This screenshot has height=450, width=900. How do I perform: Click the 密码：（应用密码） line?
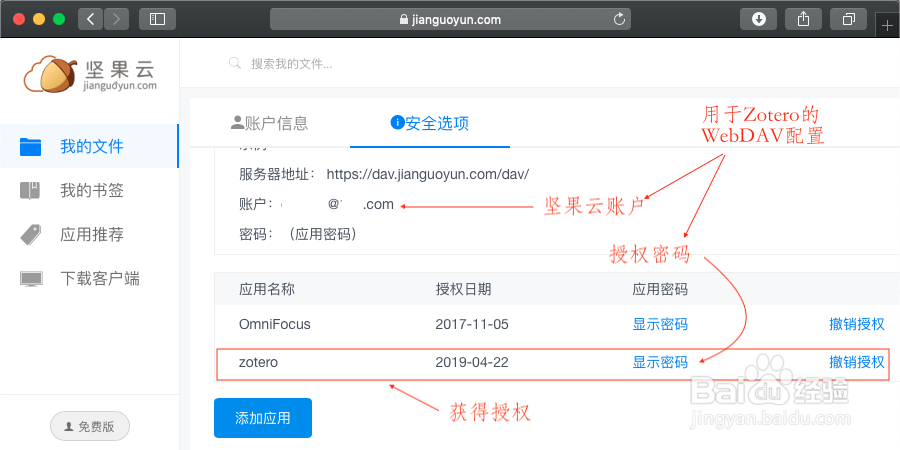pos(298,234)
